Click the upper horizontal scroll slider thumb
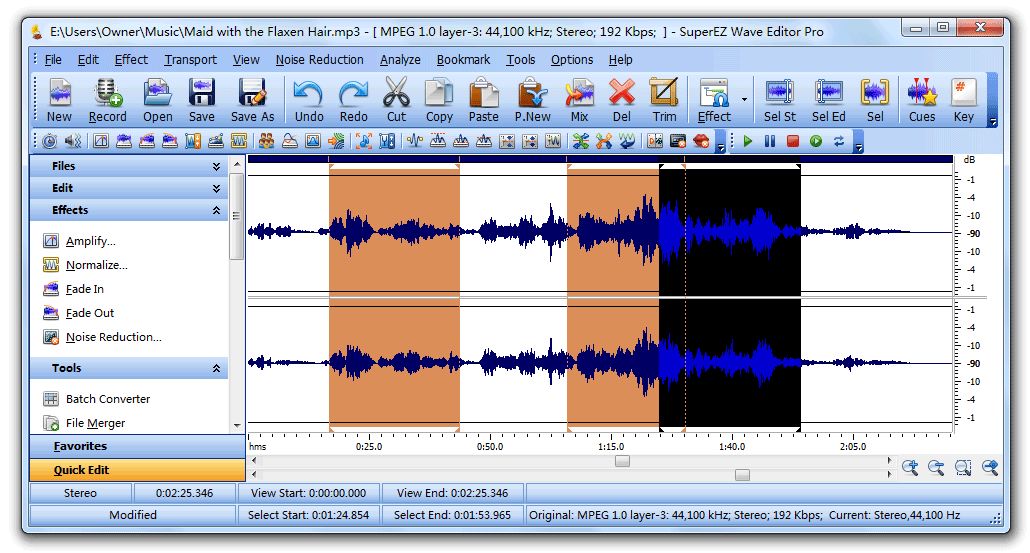This screenshot has height=553, width=1030. [x=622, y=461]
